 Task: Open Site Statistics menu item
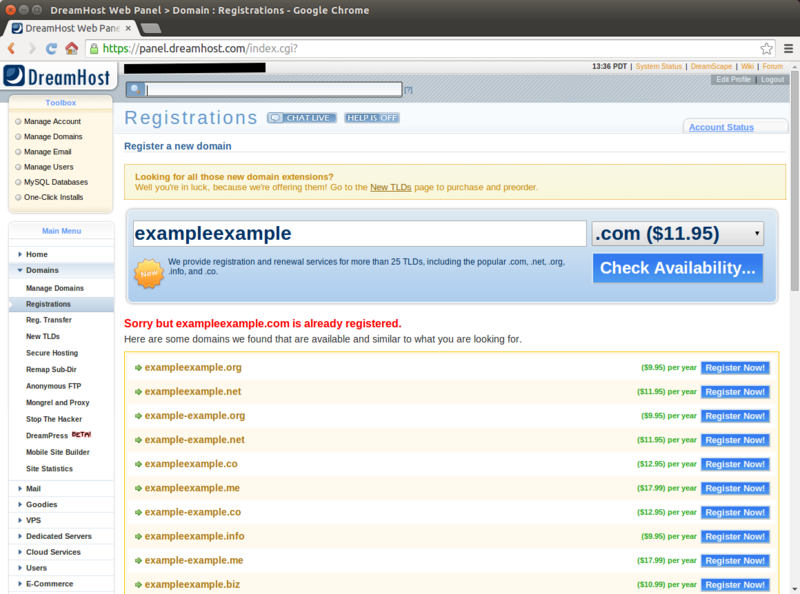coord(49,468)
